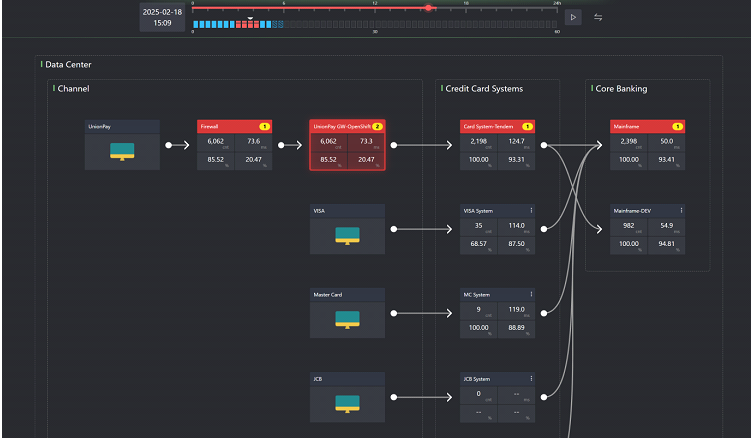Select the Mainframe-DEV node title
The width and height of the screenshot is (752, 439).
pos(635,211)
